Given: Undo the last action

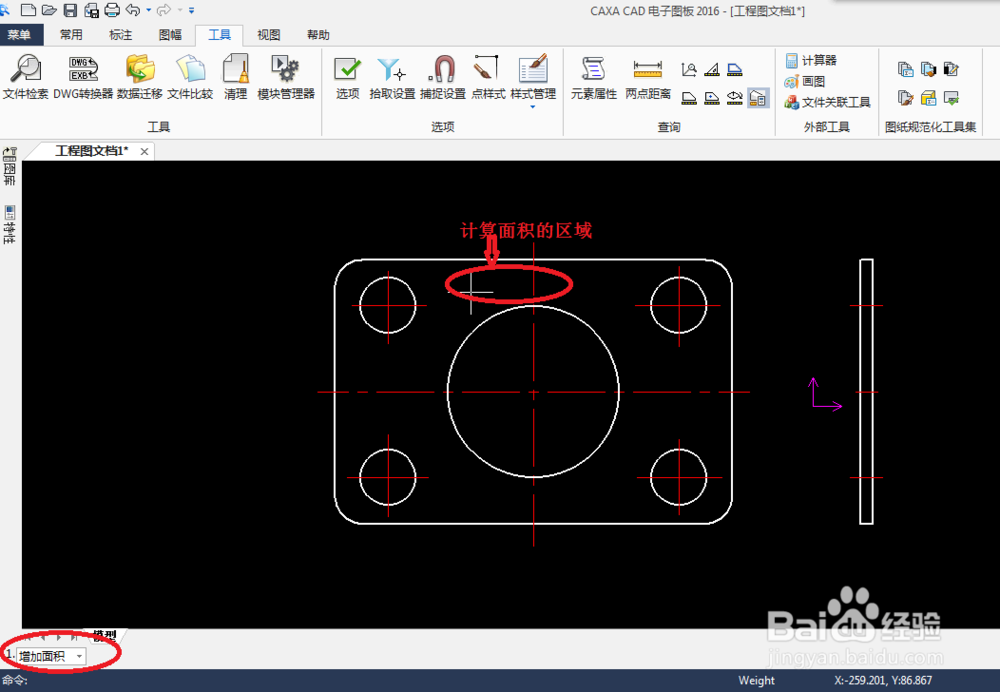Looking at the screenshot, I should 133,10.
